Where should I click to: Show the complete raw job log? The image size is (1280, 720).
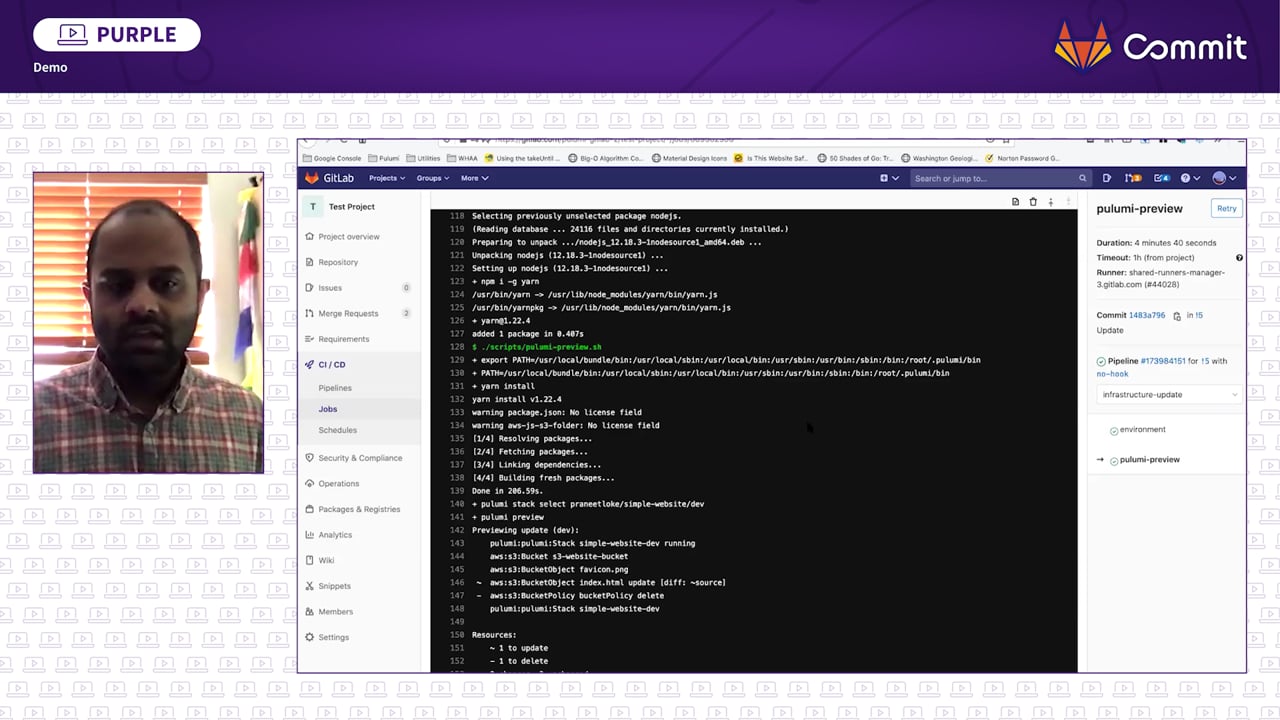pyautogui.click(x=1015, y=202)
